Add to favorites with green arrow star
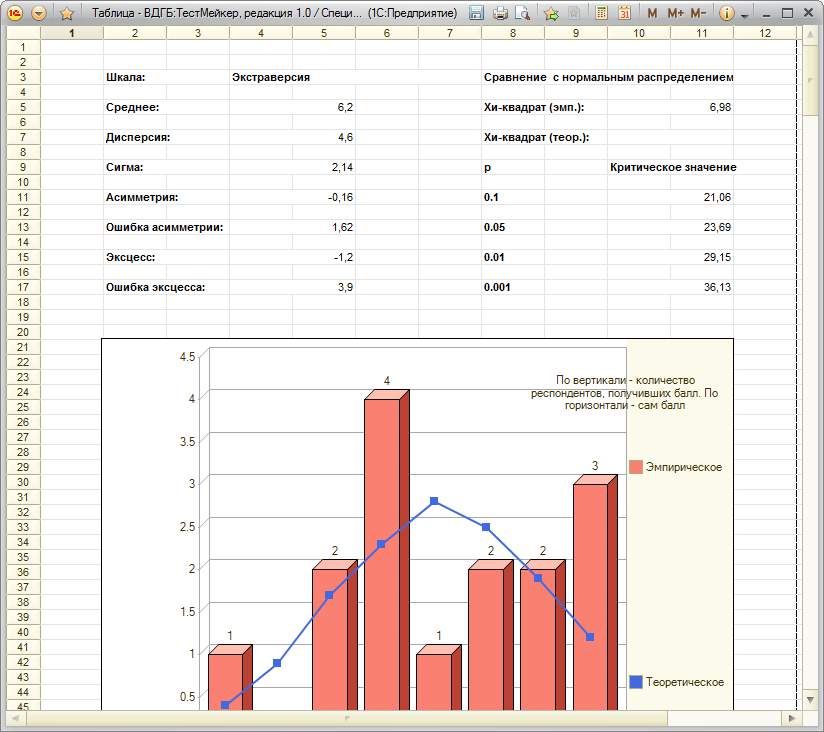Viewport: 824px width, 732px height. click(551, 13)
